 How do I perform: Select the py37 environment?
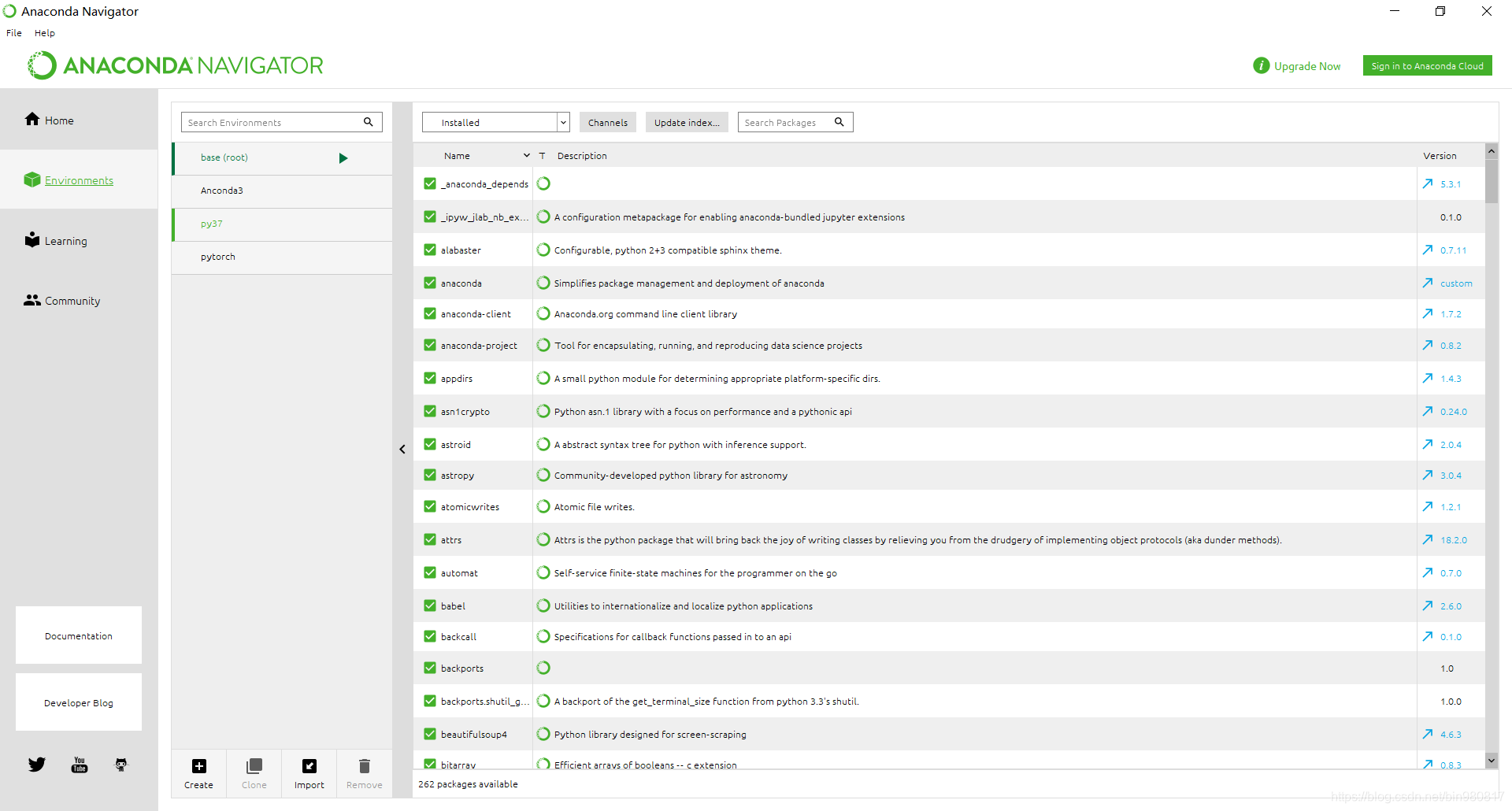tap(282, 224)
